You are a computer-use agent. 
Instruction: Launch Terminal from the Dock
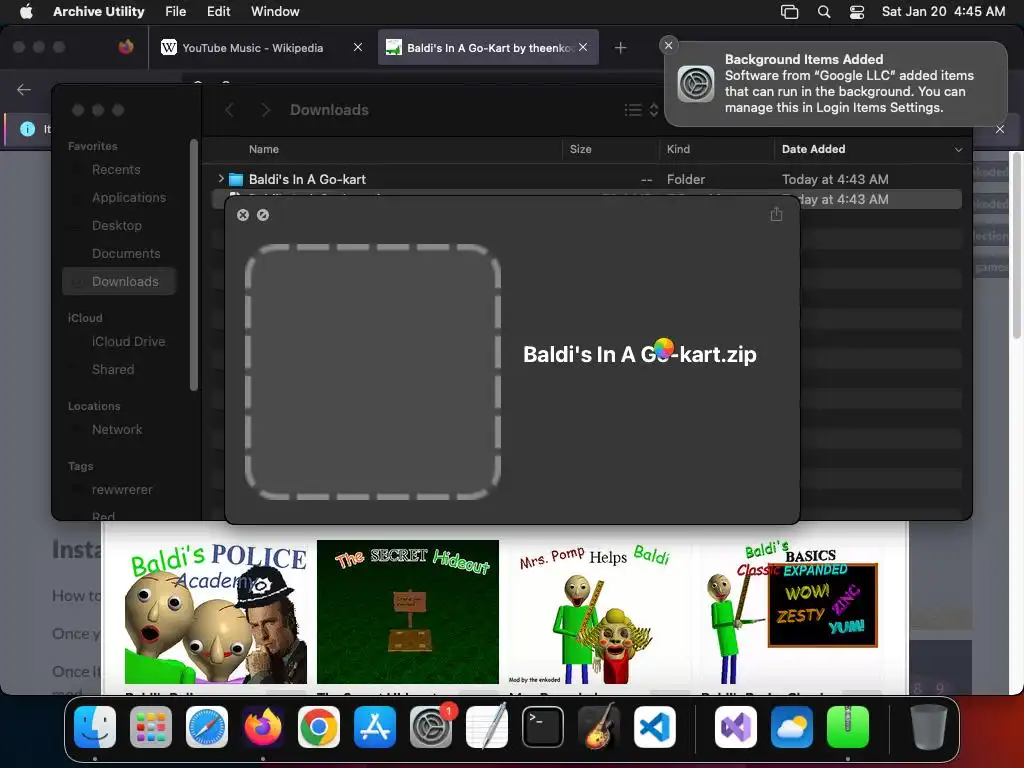pyautogui.click(x=543, y=727)
